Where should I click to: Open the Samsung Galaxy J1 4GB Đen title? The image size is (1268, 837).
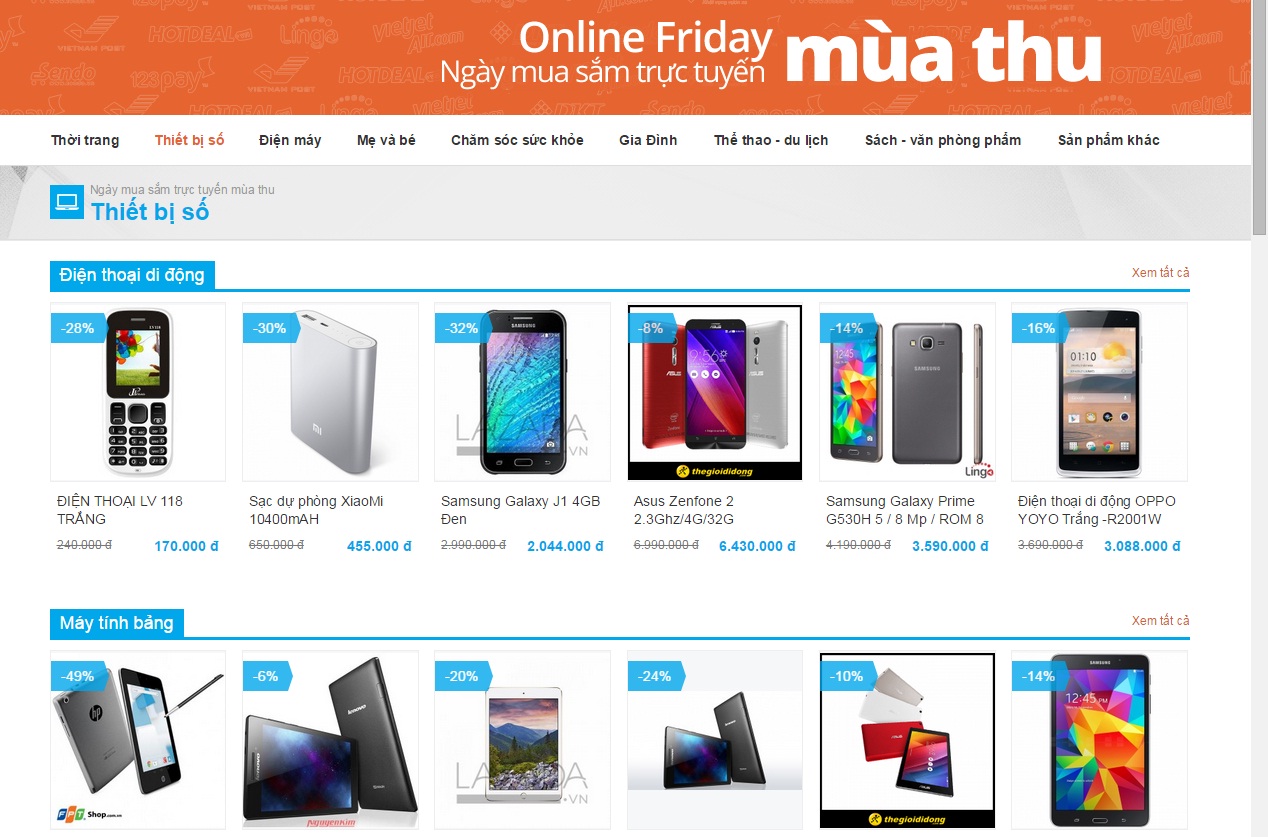521,510
